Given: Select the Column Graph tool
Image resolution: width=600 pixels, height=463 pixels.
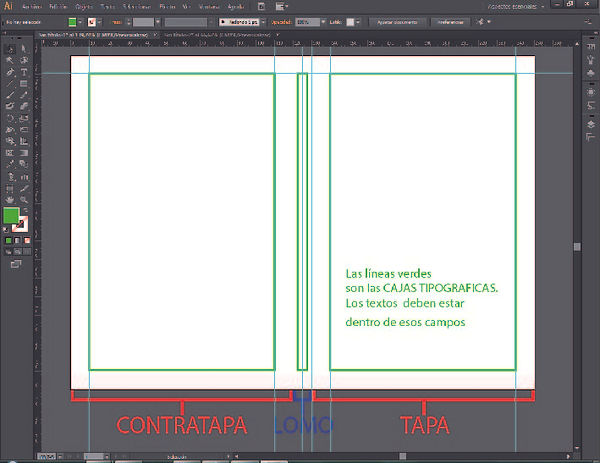Looking at the screenshot, I should tap(24, 177).
